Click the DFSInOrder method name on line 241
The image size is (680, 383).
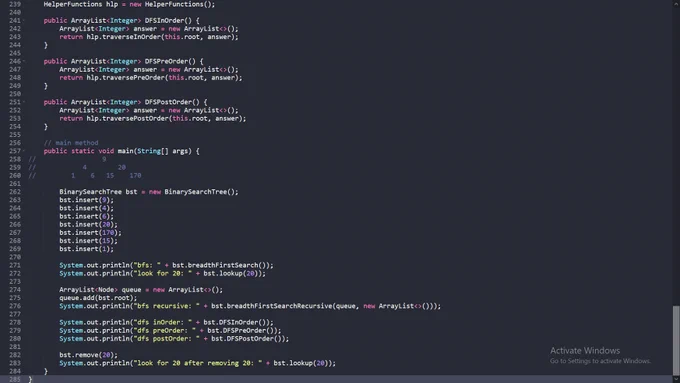coord(164,20)
